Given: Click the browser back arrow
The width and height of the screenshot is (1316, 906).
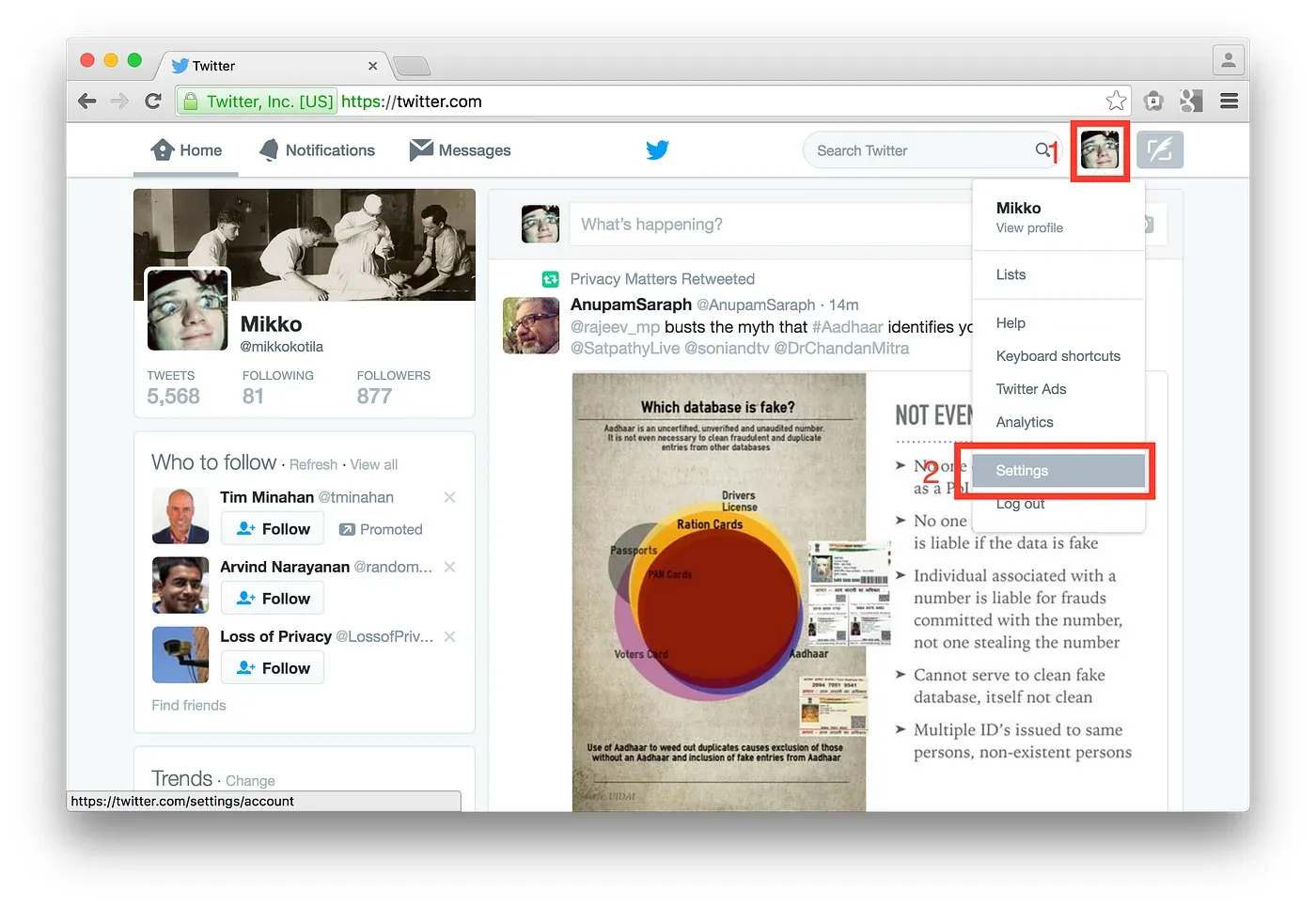Looking at the screenshot, I should 87,102.
